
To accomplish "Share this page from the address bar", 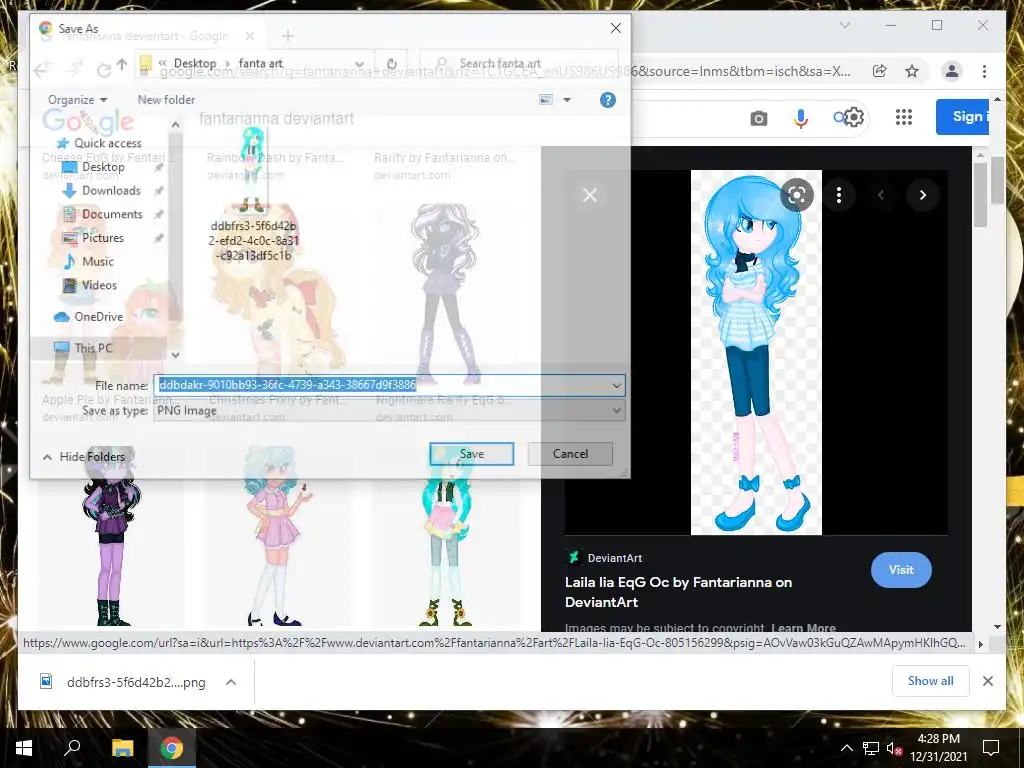I will tap(879, 71).
